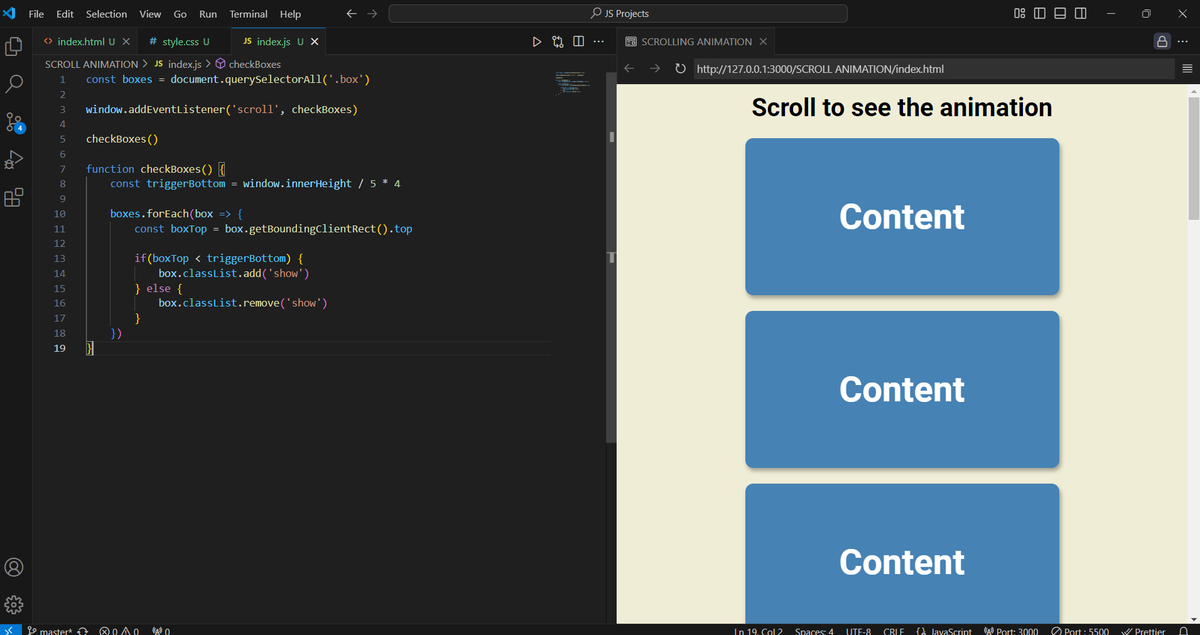Viewport: 1200px width, 635px height.
Task: Click the SCROLL ANIMATION breadcrumb folder
Action: 91,64
